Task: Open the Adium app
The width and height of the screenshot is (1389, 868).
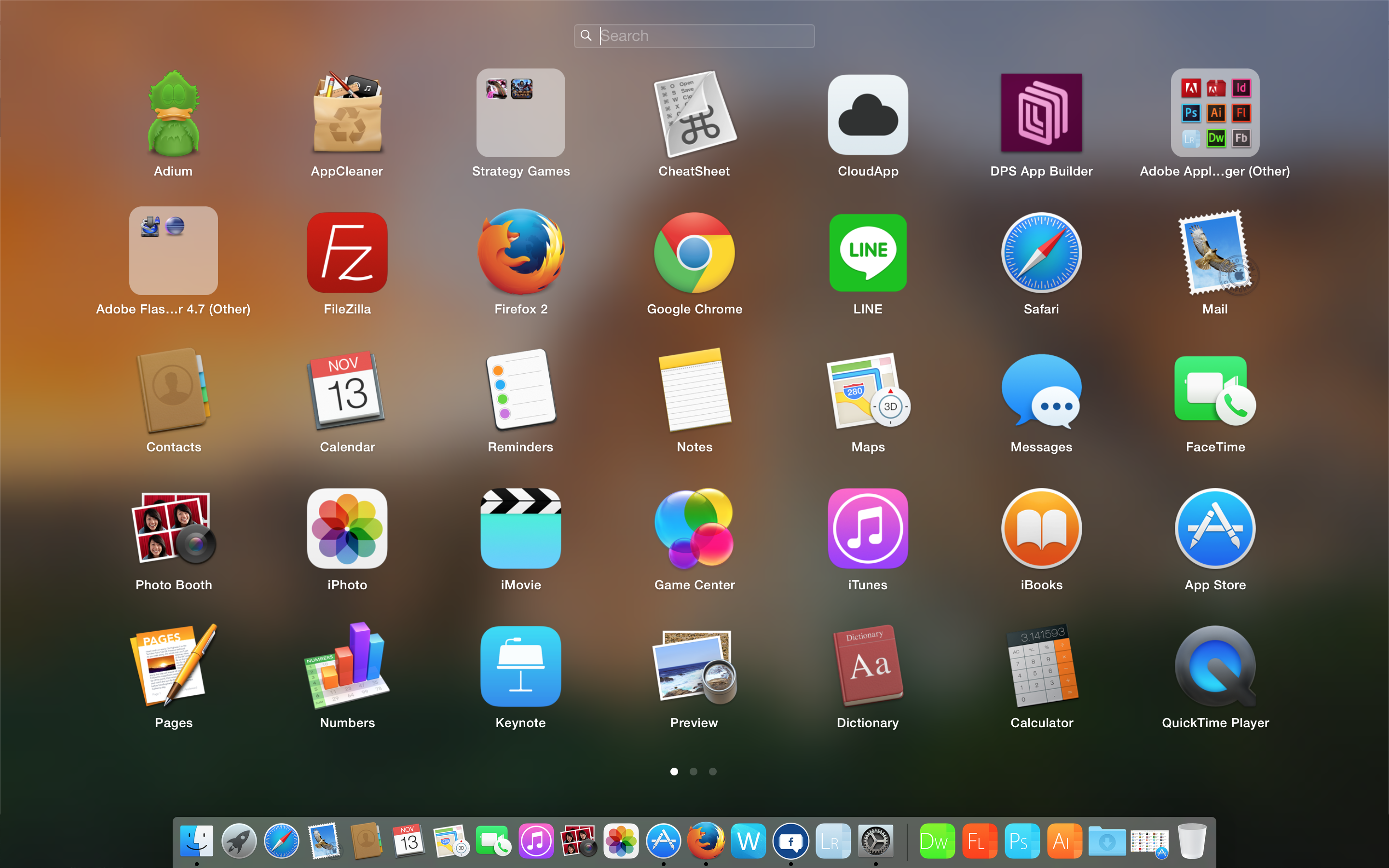Action: pyautogui.click(x=173, y=113)
